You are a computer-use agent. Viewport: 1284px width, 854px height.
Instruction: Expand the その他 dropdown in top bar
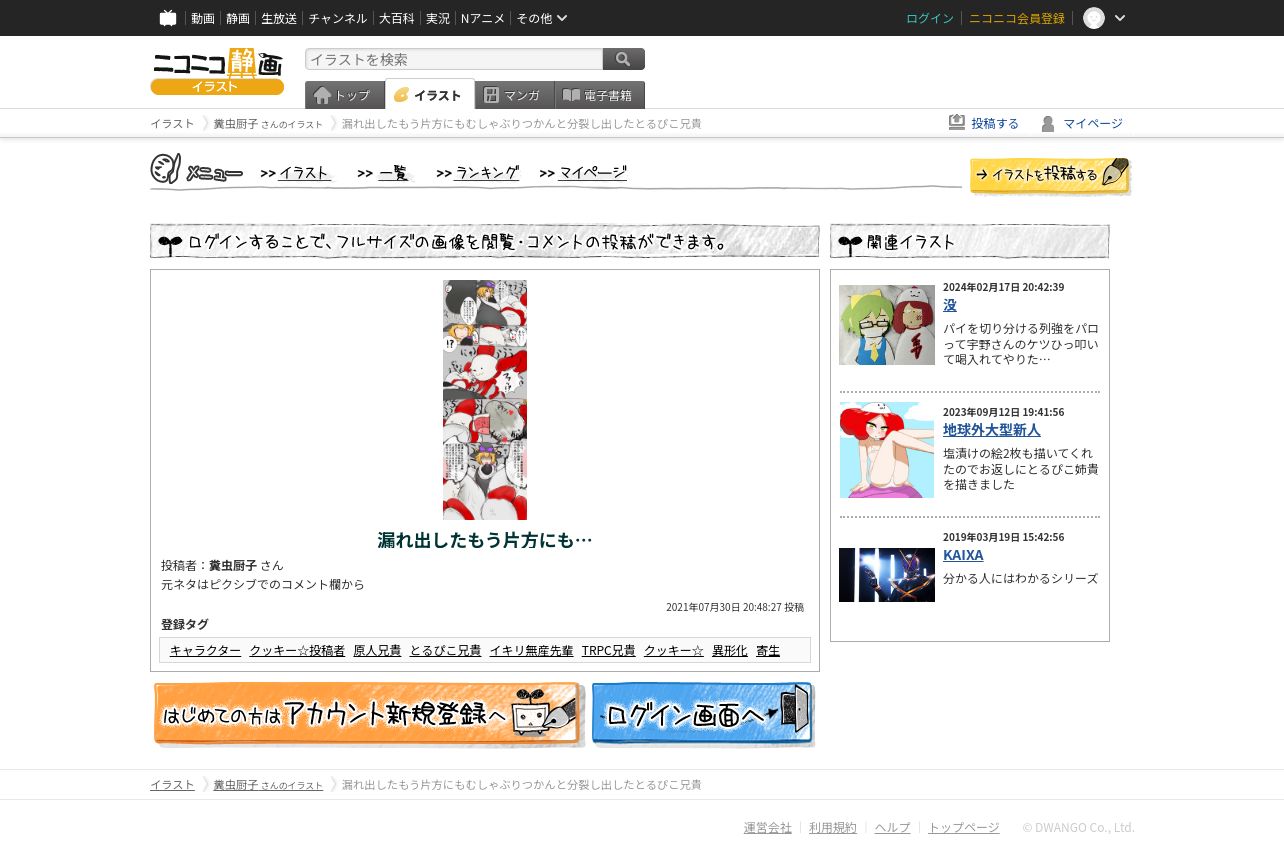[x=542, y=18]
